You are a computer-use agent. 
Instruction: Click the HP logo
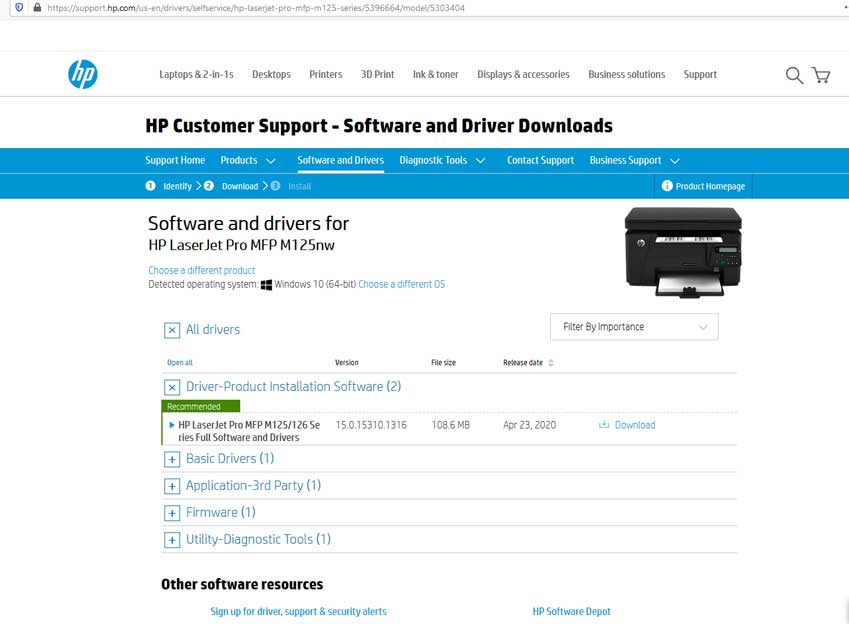[x=83, y=74]
